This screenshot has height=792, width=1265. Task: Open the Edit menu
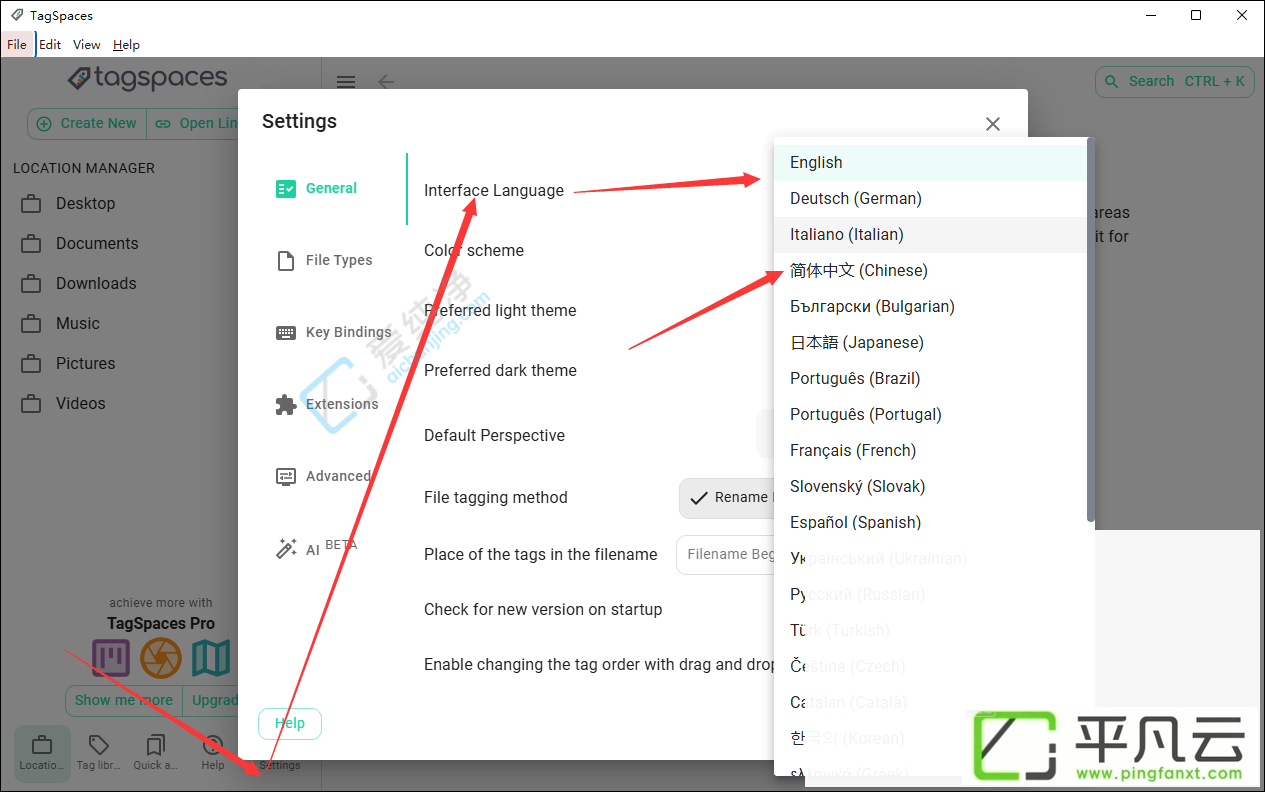50,44
